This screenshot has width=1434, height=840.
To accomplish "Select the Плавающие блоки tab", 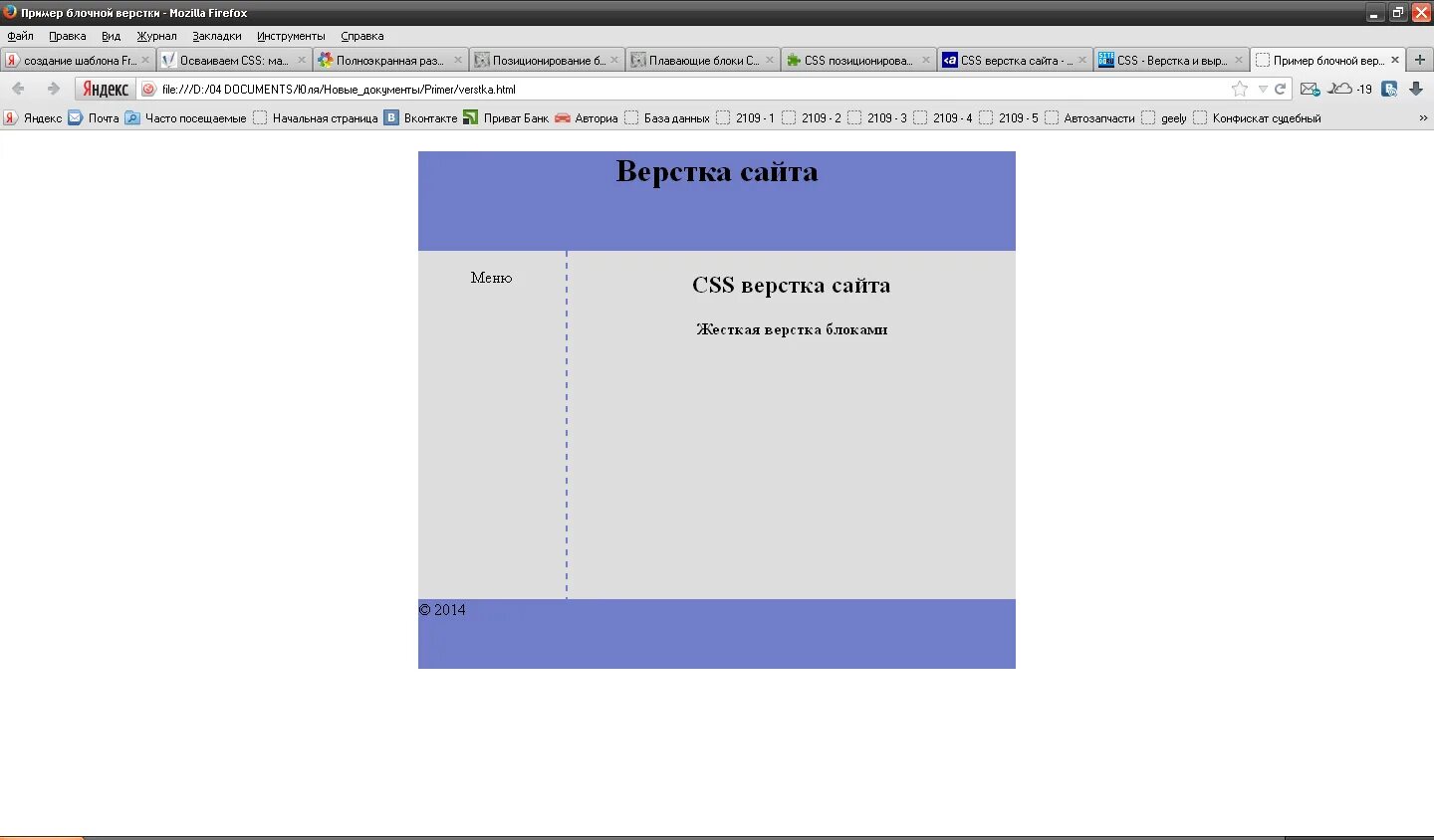I will pyautogui.click(x=703, y=59).
